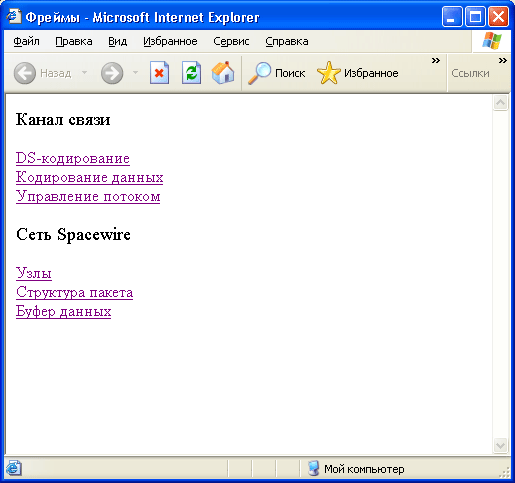The width and height of the screenshot is (515, 483).
Task: Open the Файл menu
Action: click(26, 41)
